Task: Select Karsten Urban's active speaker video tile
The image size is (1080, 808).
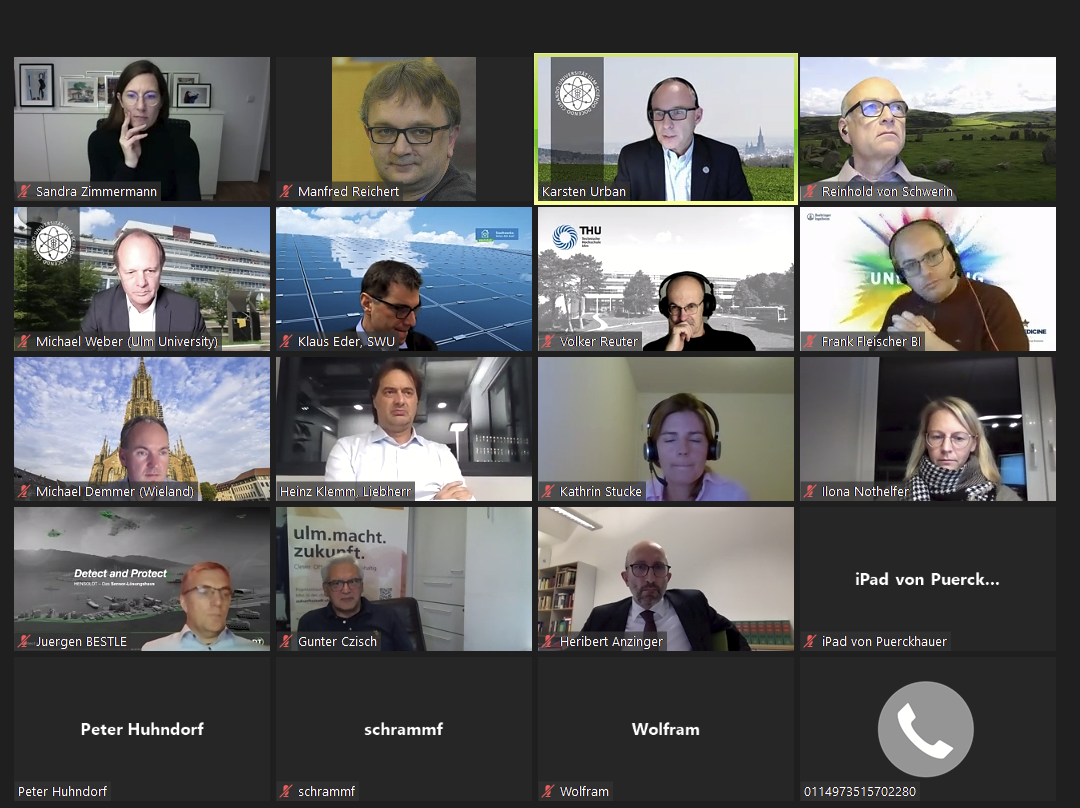Action: (666, 129)
